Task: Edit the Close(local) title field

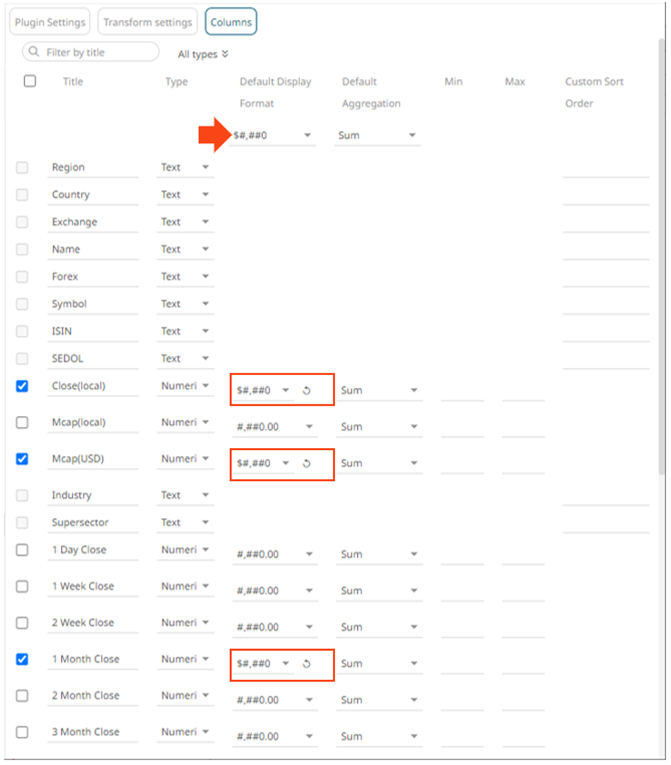Action: tap(93, 386)
